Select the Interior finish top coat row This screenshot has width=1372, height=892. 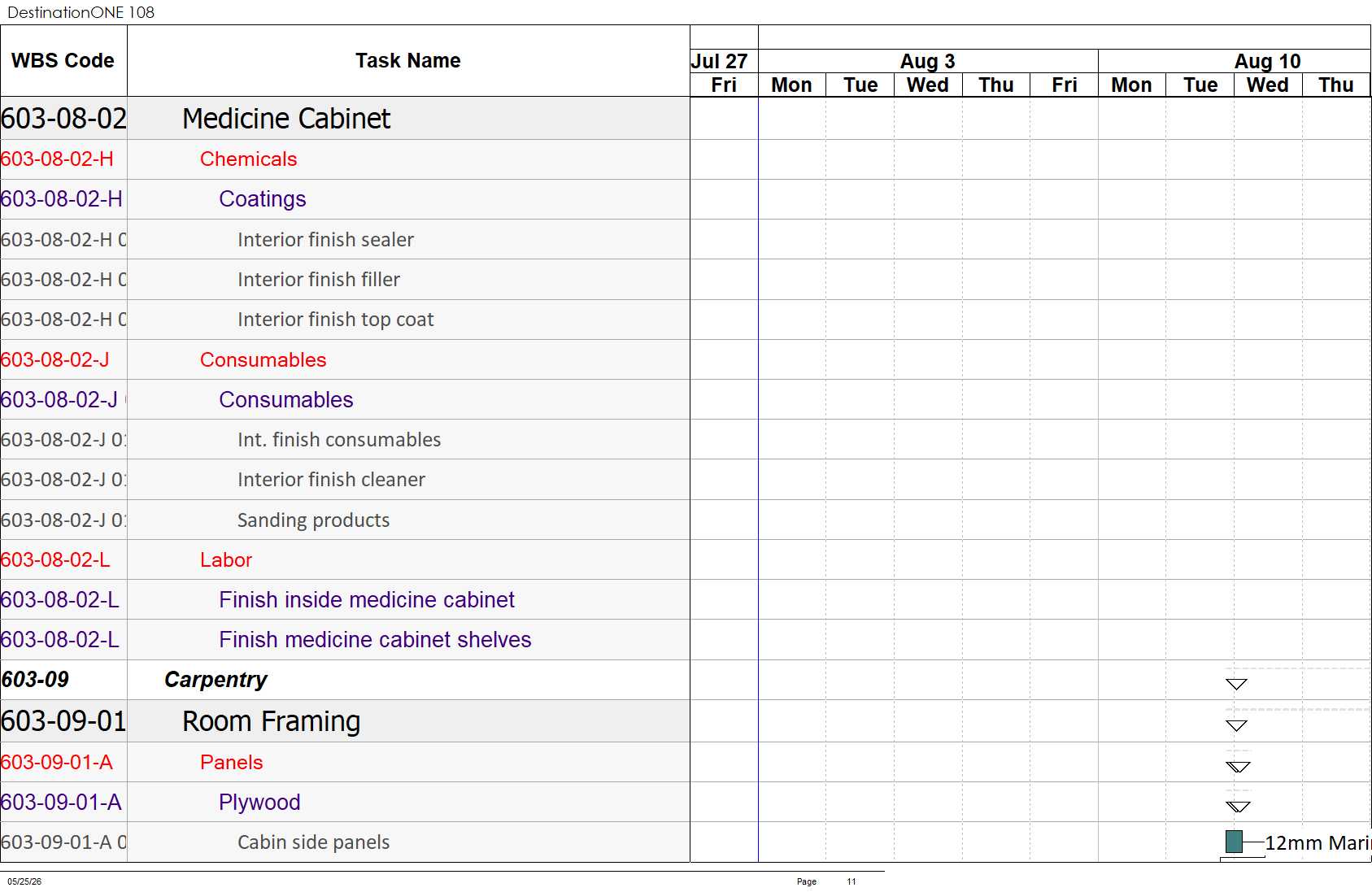(x=345, y=320)
